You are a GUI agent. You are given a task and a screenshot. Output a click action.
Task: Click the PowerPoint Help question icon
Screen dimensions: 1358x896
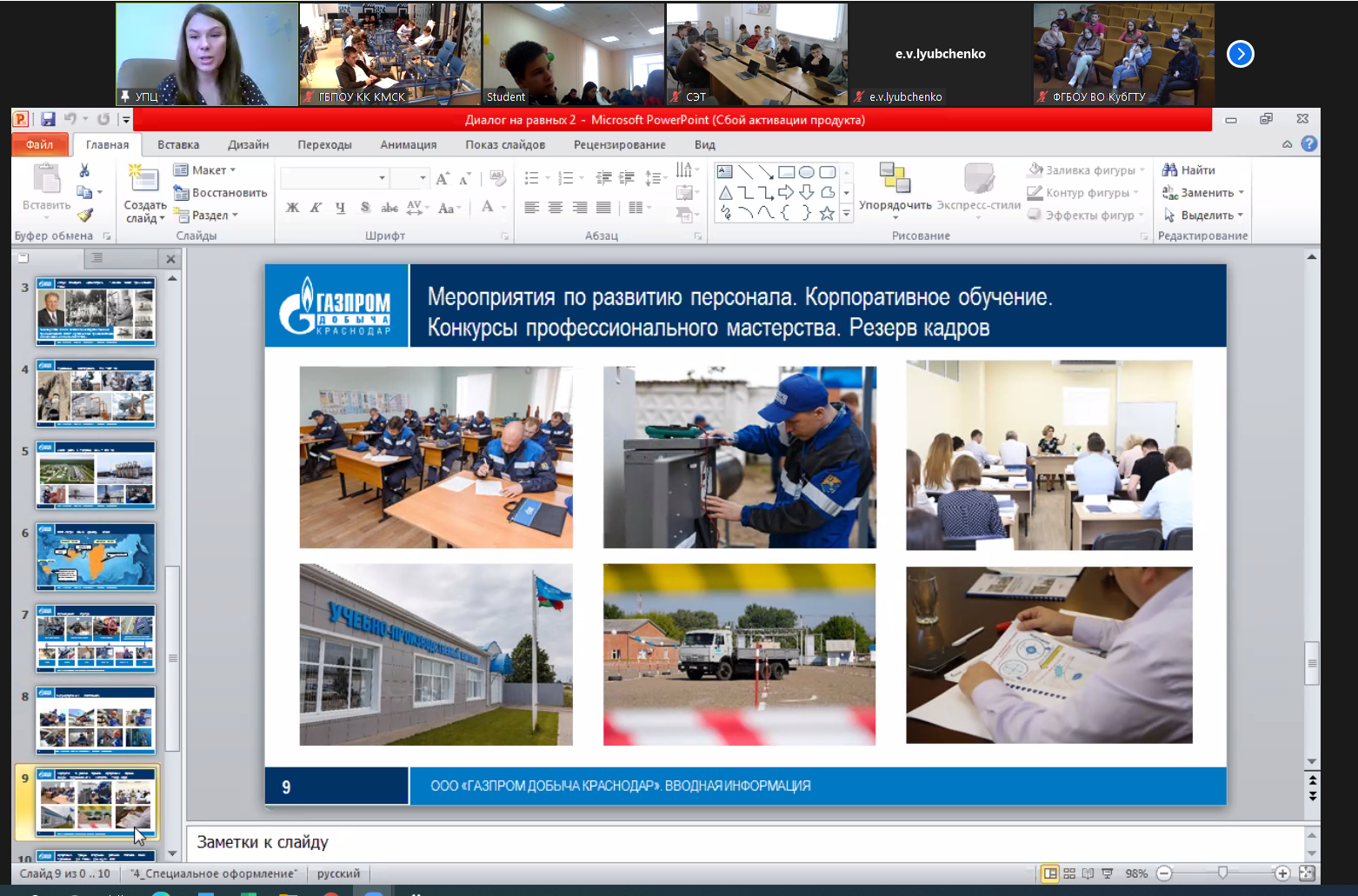pos(1309,143)
